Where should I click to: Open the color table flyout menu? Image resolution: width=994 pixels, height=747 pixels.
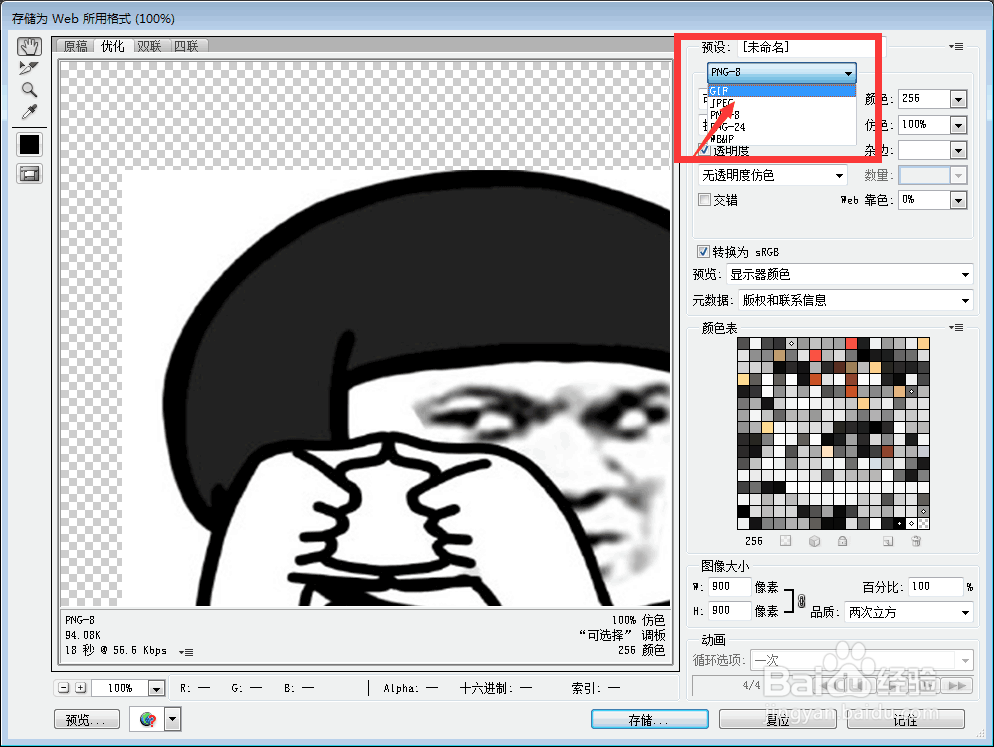(957, 328)
